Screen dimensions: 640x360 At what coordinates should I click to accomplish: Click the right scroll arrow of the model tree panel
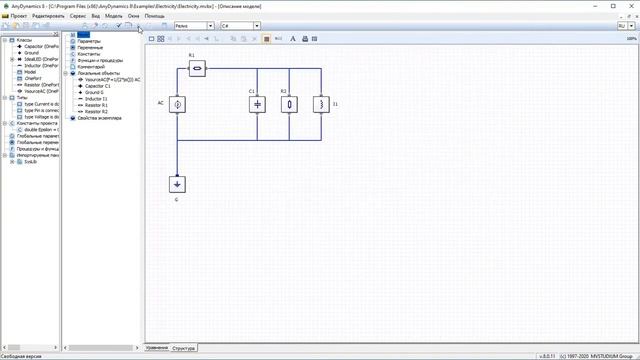(137, 348)
